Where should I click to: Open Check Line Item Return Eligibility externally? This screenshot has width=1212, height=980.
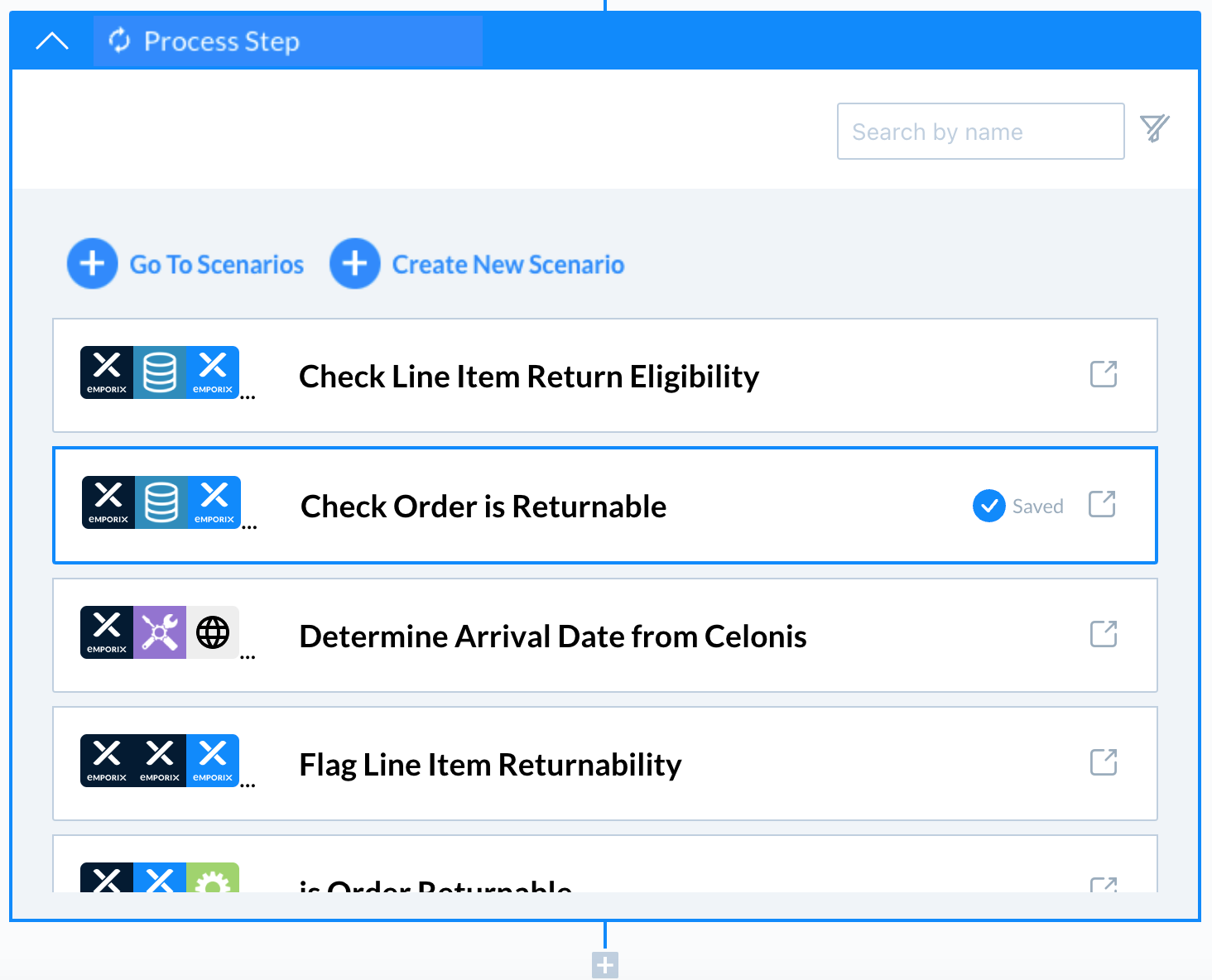(1103, 374)
